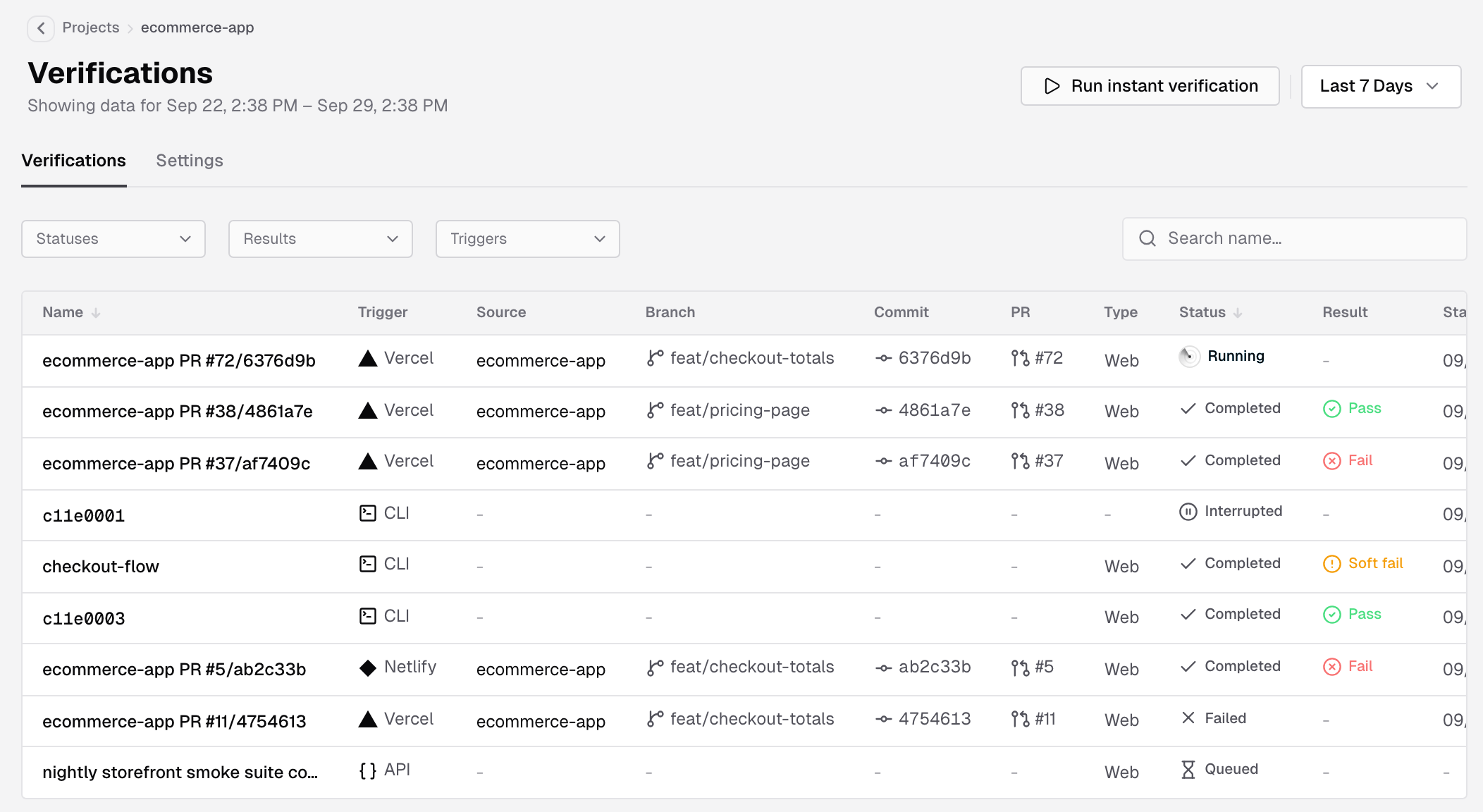Click the orange Soft fail icon
This screenshot has height=812, width=1483.
point(1332,564)
